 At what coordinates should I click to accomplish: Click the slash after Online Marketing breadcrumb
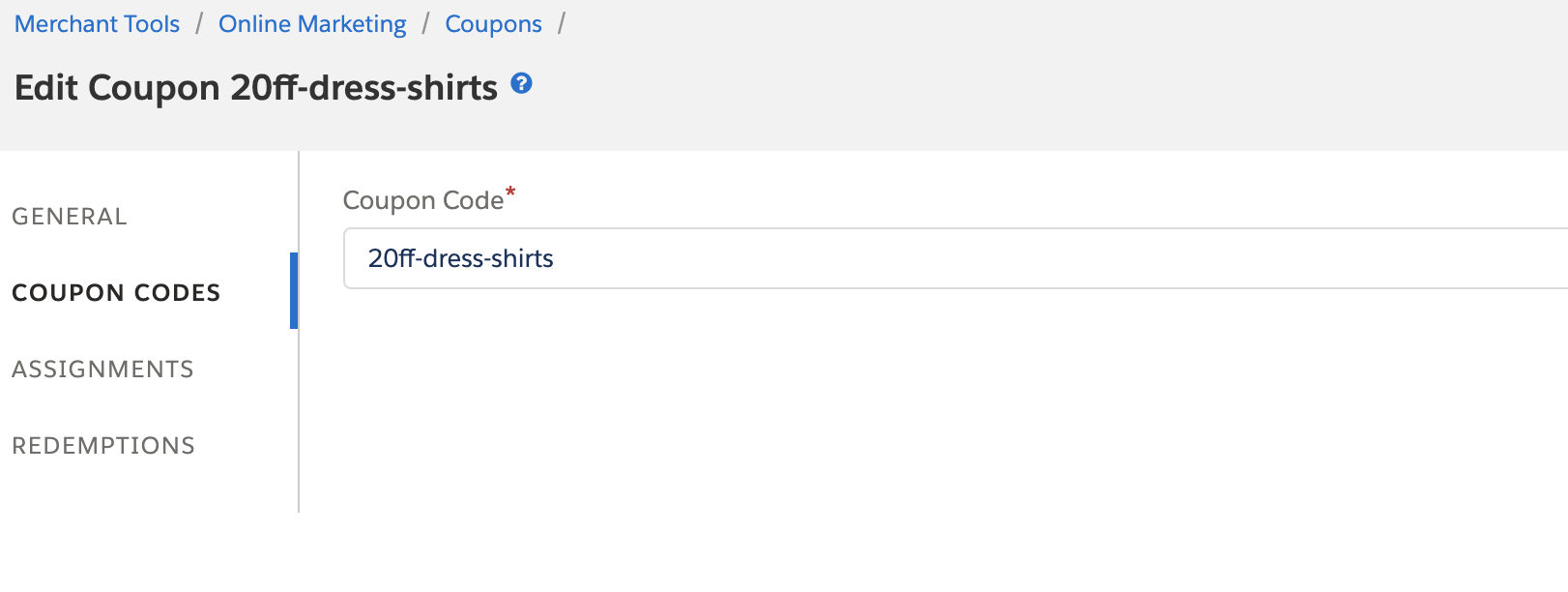pyautogui.click(x=425, y=24)
